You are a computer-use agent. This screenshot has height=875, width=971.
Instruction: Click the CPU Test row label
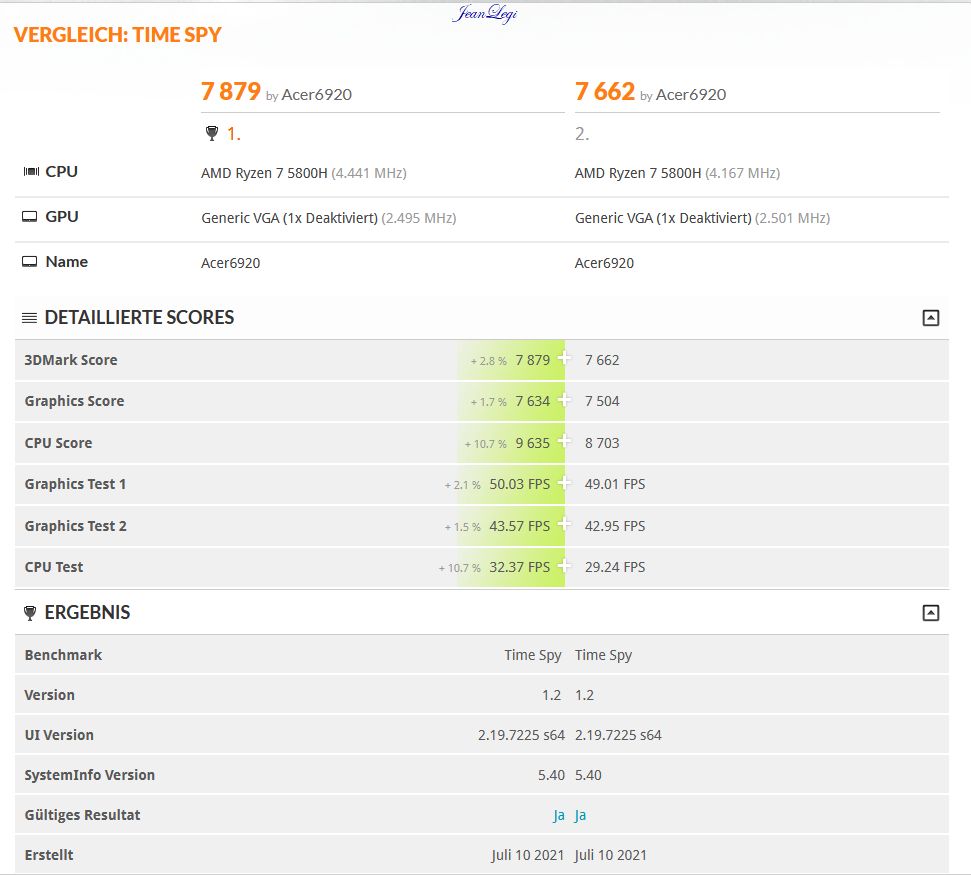click(x=54, y=567)
